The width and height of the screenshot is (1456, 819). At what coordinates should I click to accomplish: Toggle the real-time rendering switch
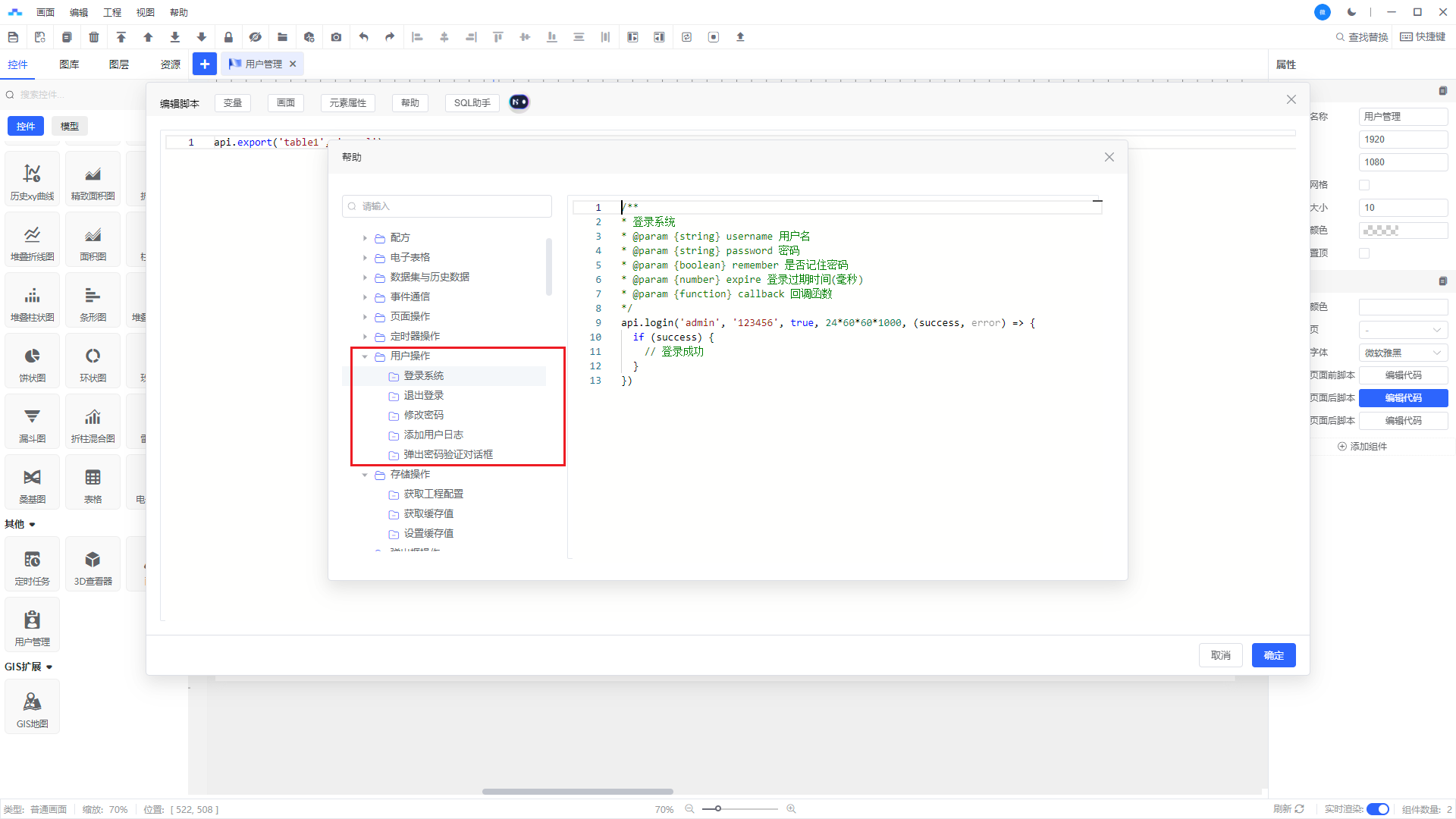[1377, 809]
